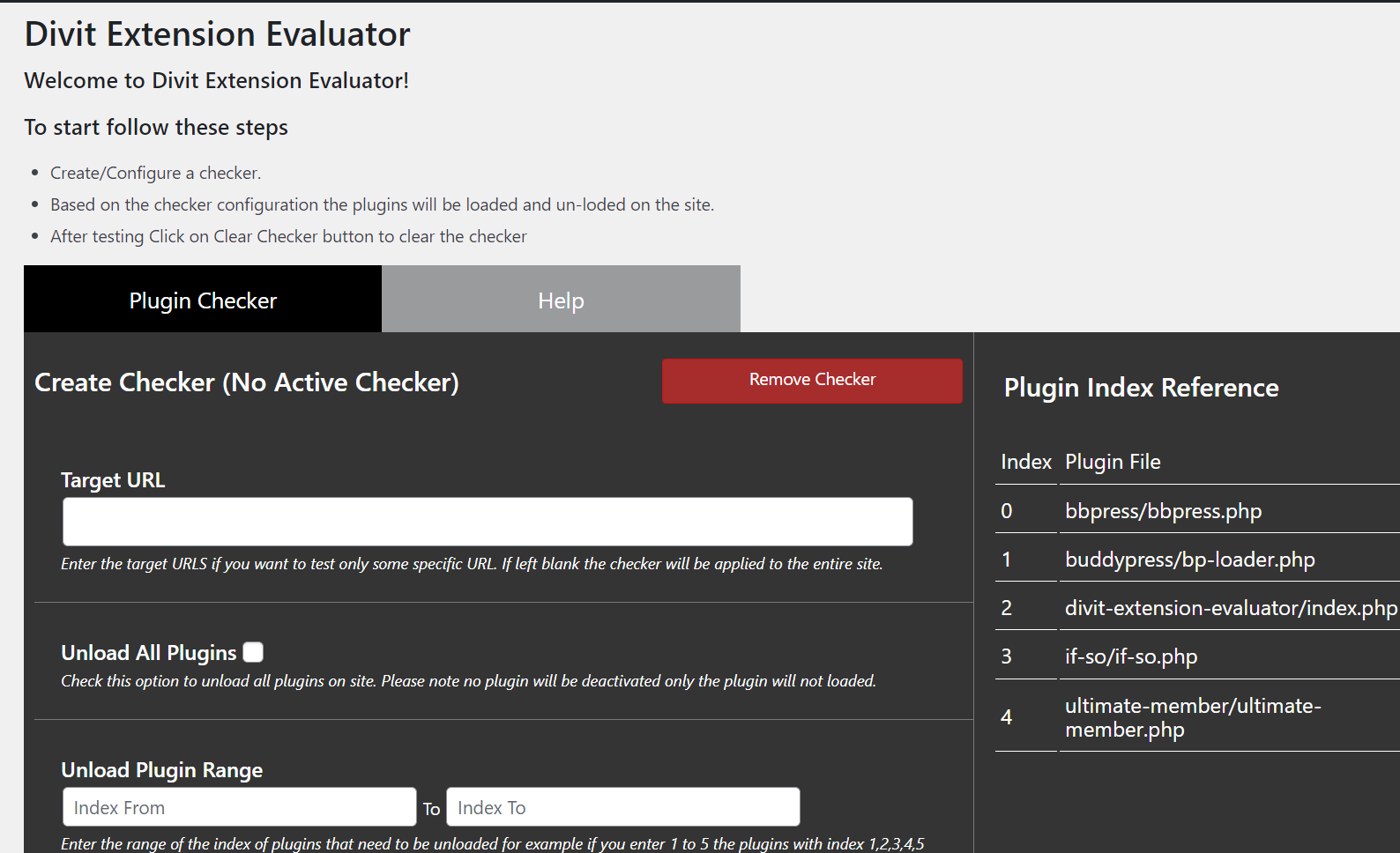Click the Plugin Index Reference heading
Viewport: 1400px width, 853px height.
pos(1141,388)
